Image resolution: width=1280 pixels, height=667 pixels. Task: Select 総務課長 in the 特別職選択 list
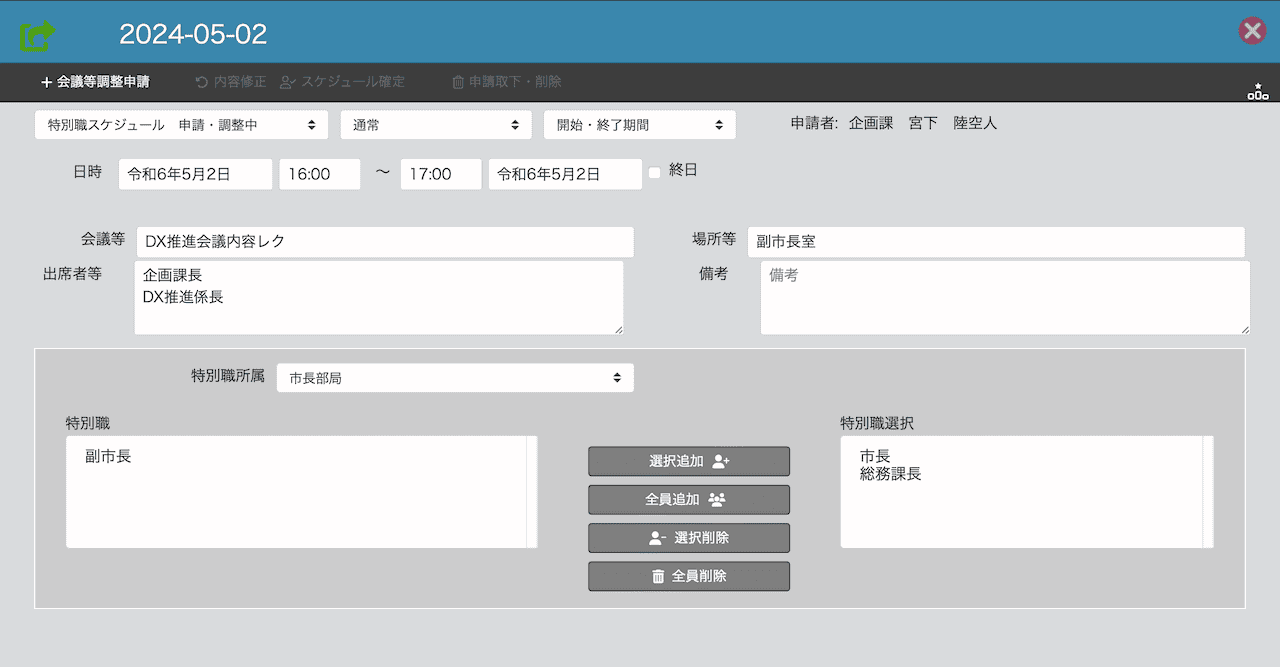click(x=890, y=474)
